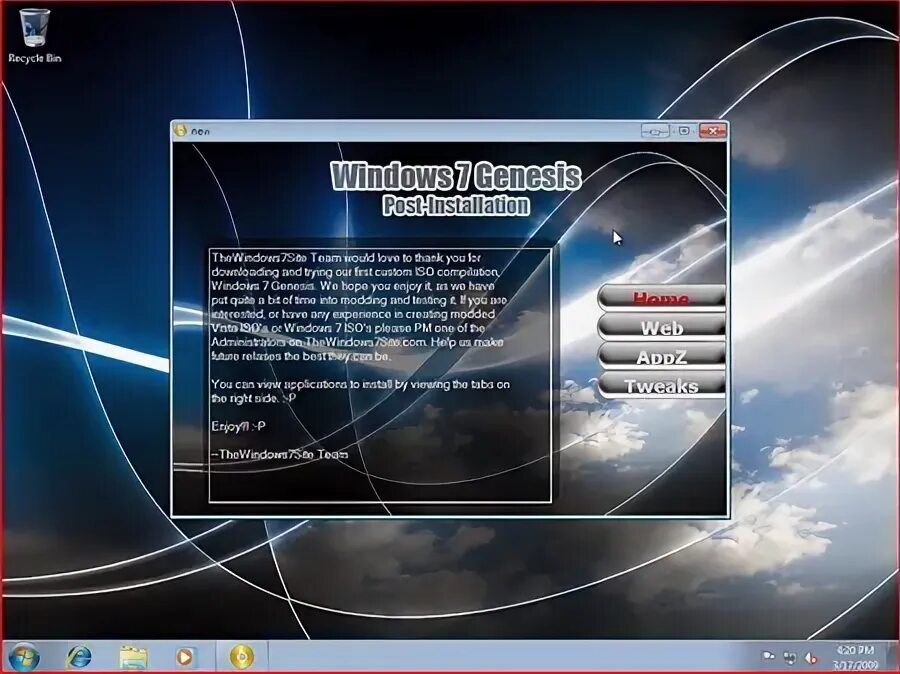900x674 pixels.
Task: Open the Web section
Action: 661,327
